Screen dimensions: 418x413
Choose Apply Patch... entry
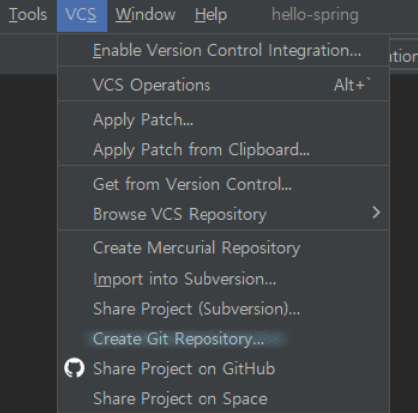click(223, 120)
